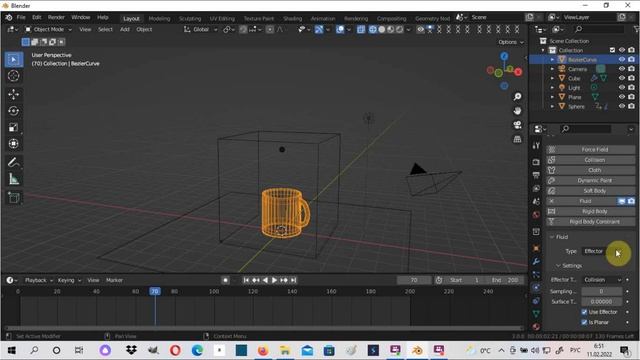Switch perspective/orthographic grid icon

pyautogui.click(x=517, y=139)
